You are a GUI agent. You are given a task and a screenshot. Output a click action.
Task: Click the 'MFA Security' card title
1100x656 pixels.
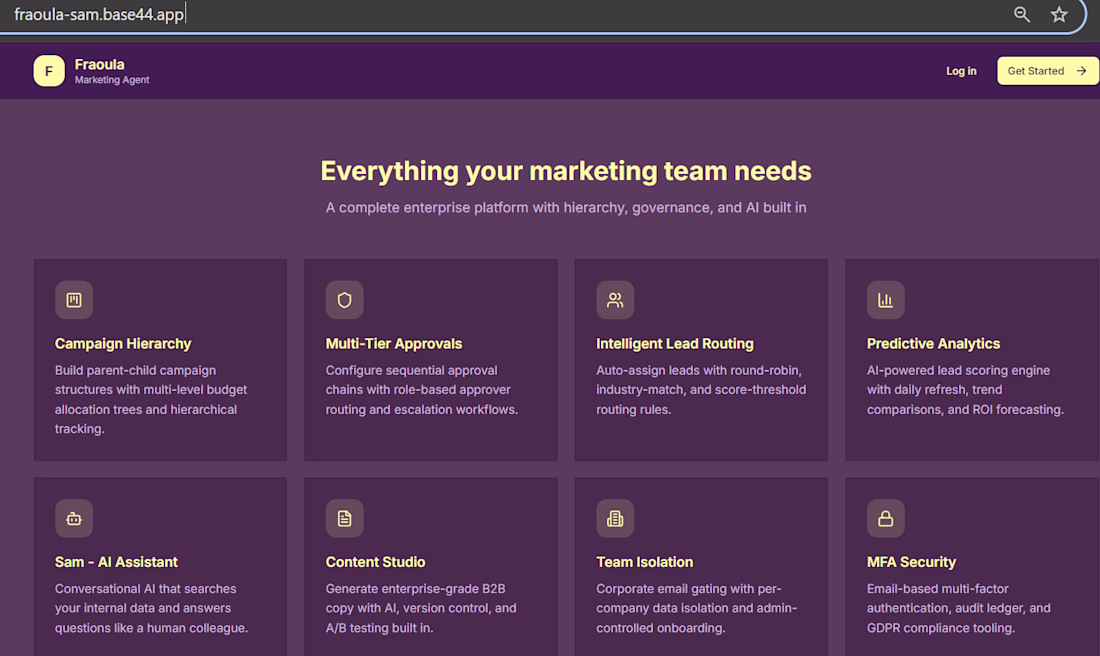911,562
